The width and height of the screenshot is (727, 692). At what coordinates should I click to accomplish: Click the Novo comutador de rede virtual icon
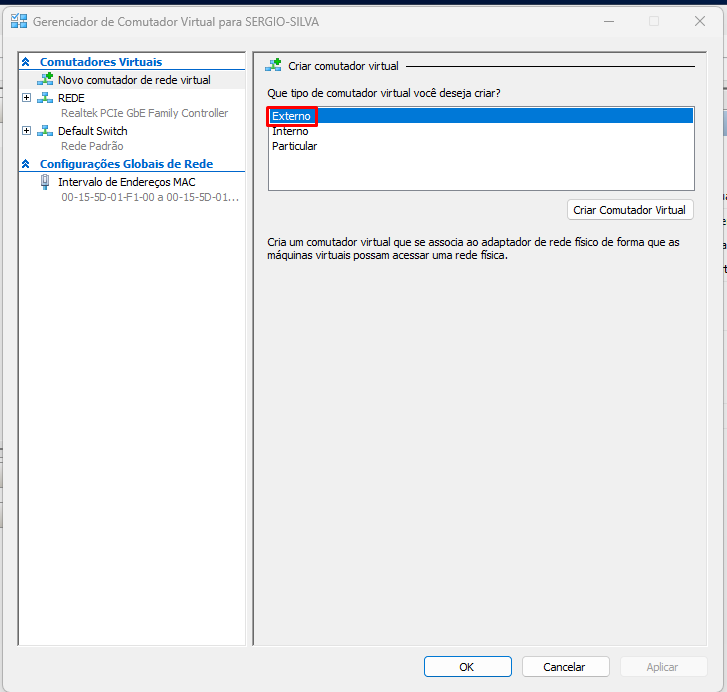tap(45, 79)
